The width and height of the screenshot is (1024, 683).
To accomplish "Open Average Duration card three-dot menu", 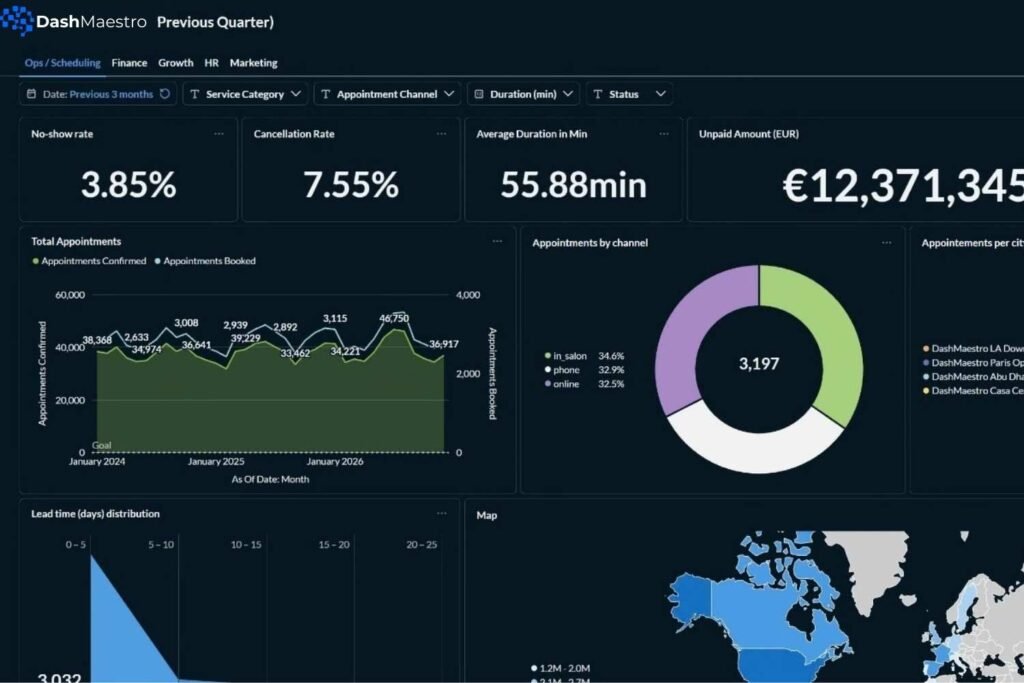I will 664,133.
